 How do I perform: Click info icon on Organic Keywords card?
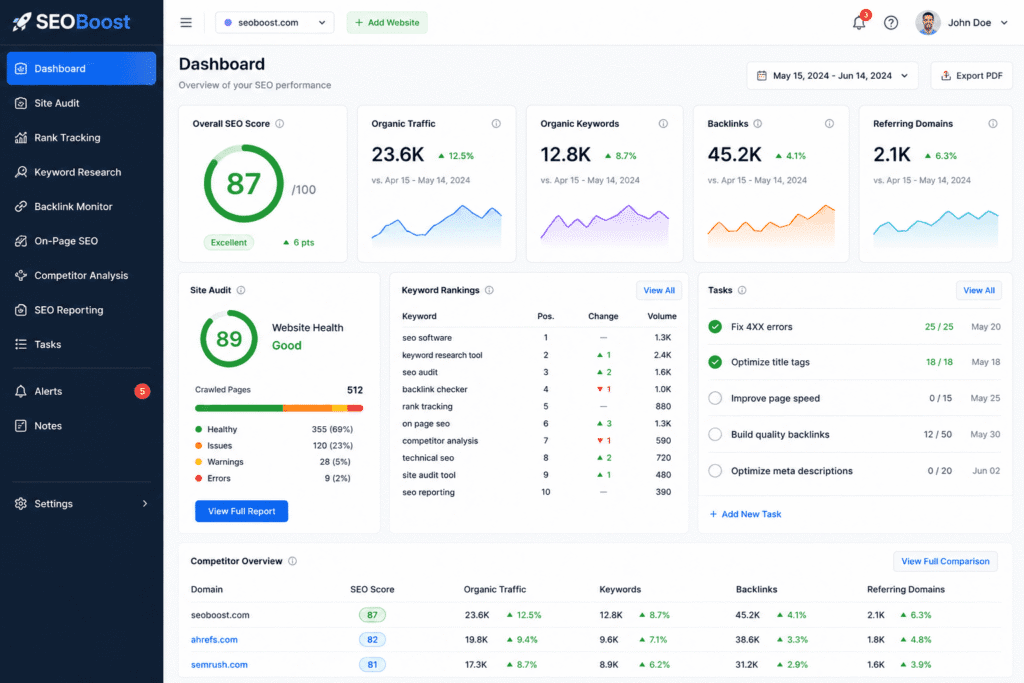664,123
